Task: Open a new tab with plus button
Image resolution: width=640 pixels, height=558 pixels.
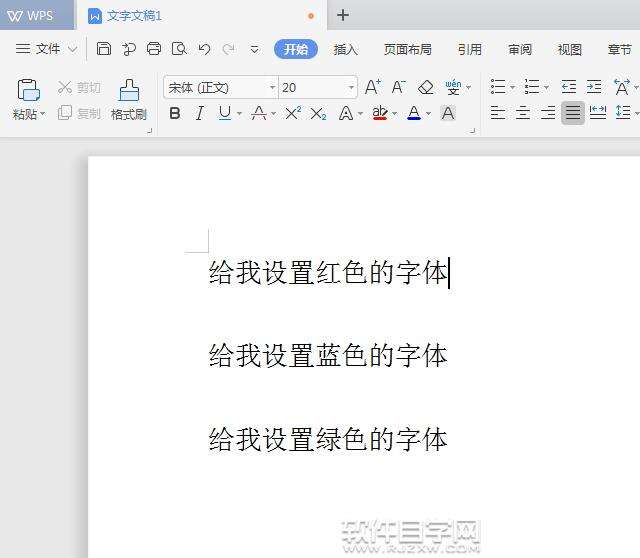Action: 343,15
